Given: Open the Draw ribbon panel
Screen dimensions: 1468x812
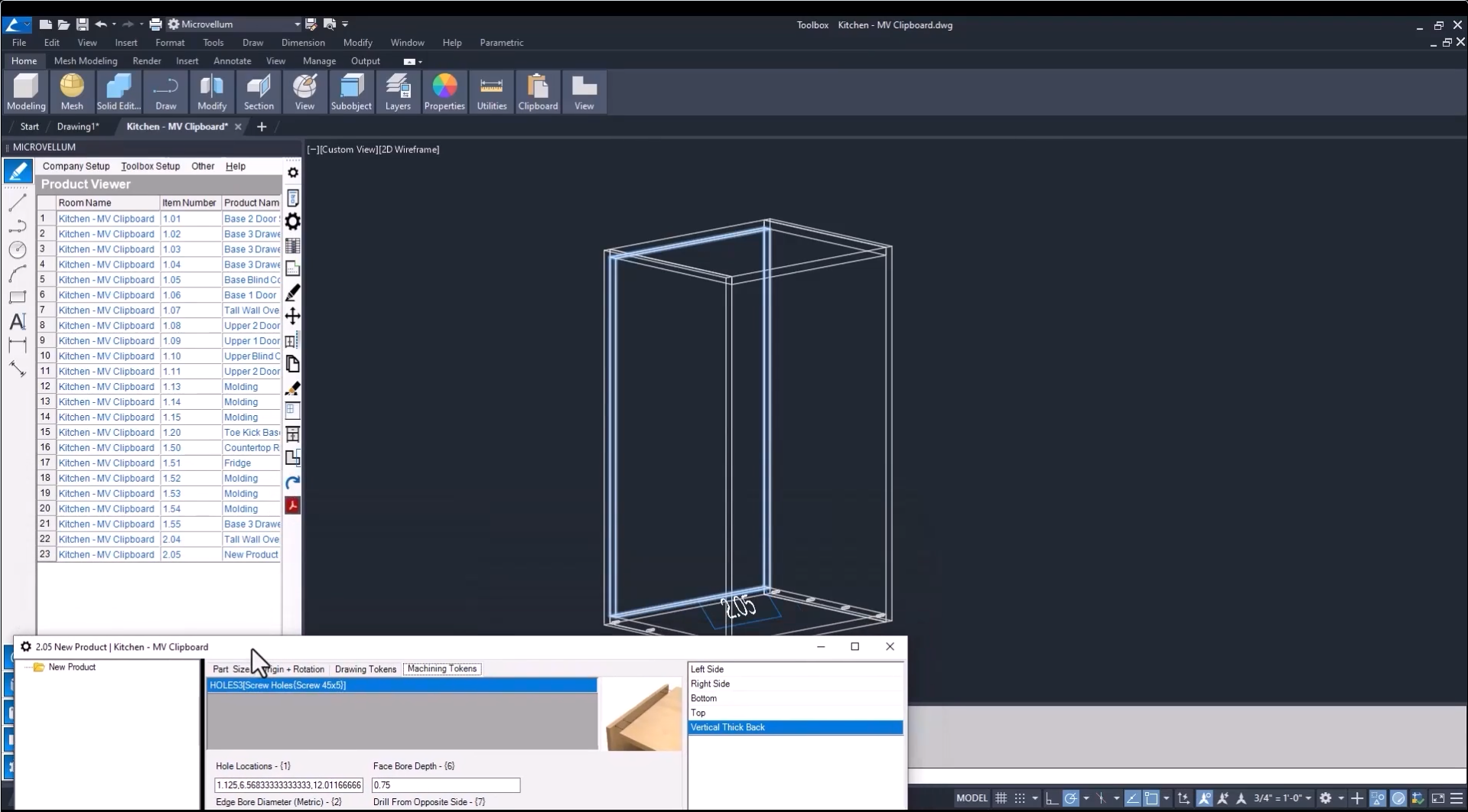Looking at the screenshot, I should click(165, 93).
